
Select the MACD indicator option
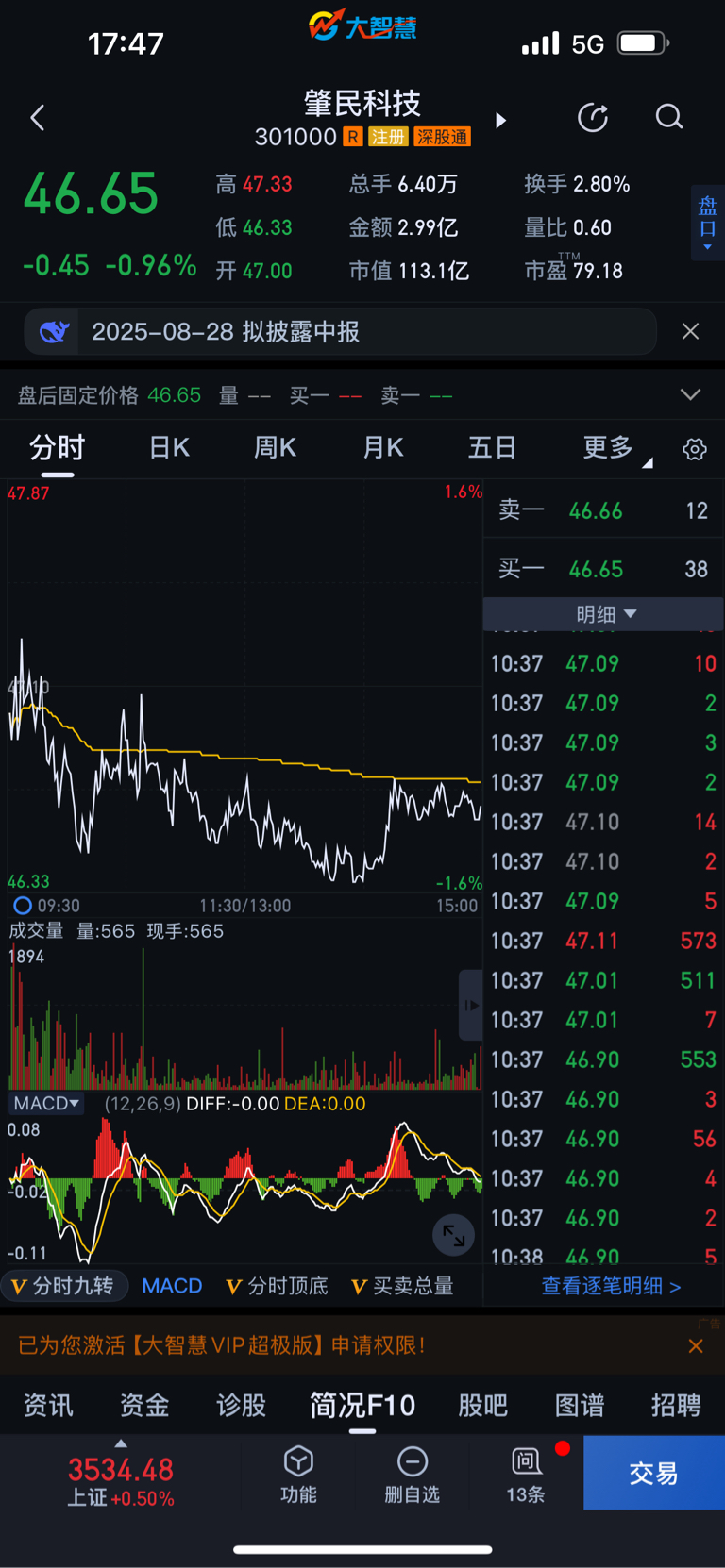click(x=172, y=1286)
